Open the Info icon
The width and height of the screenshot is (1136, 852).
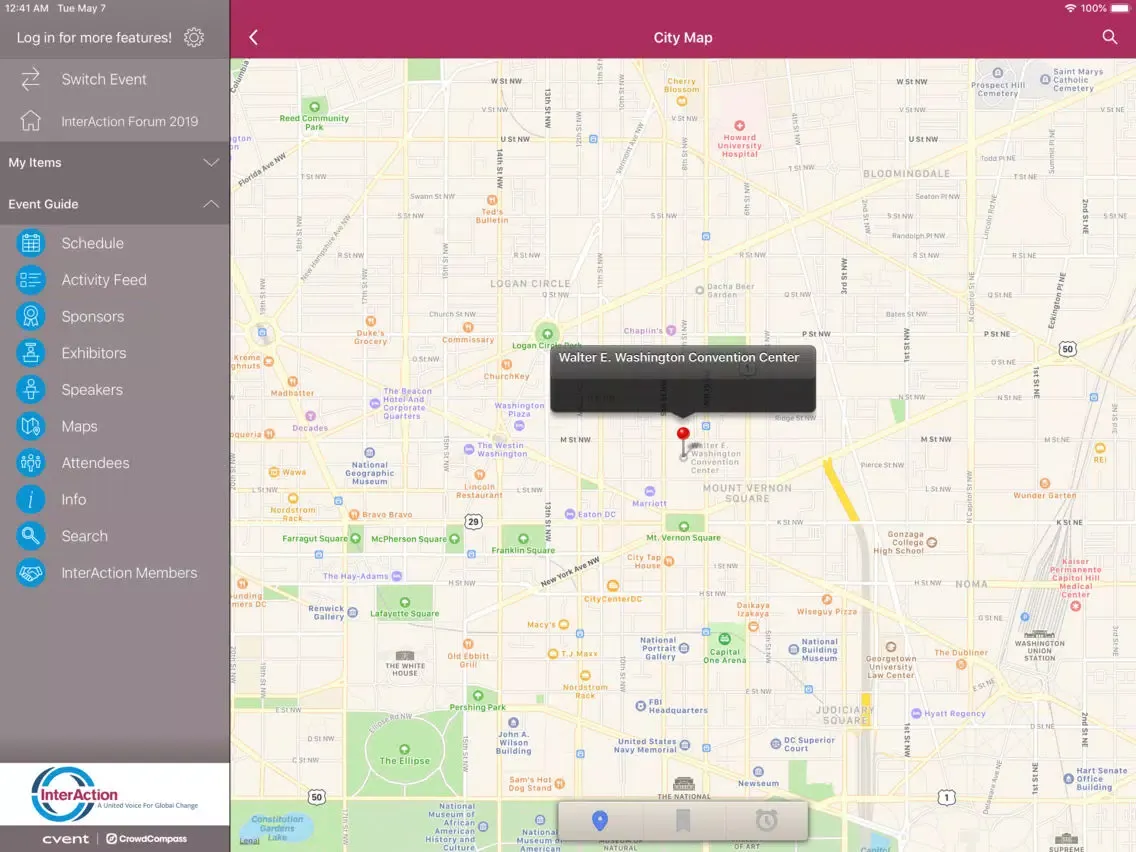pos(30,499)
